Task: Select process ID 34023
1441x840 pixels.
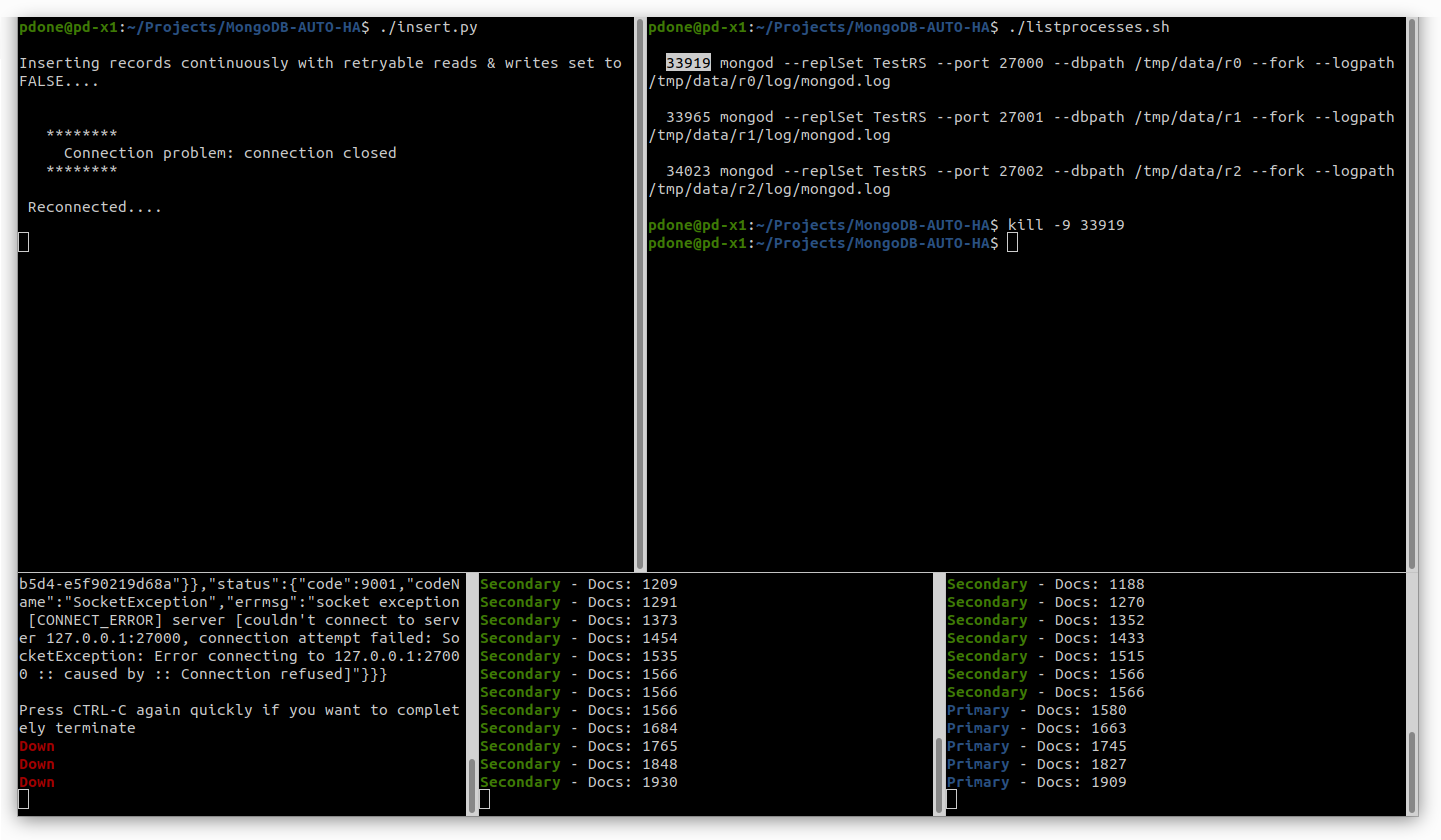Action: coord(688,171)
